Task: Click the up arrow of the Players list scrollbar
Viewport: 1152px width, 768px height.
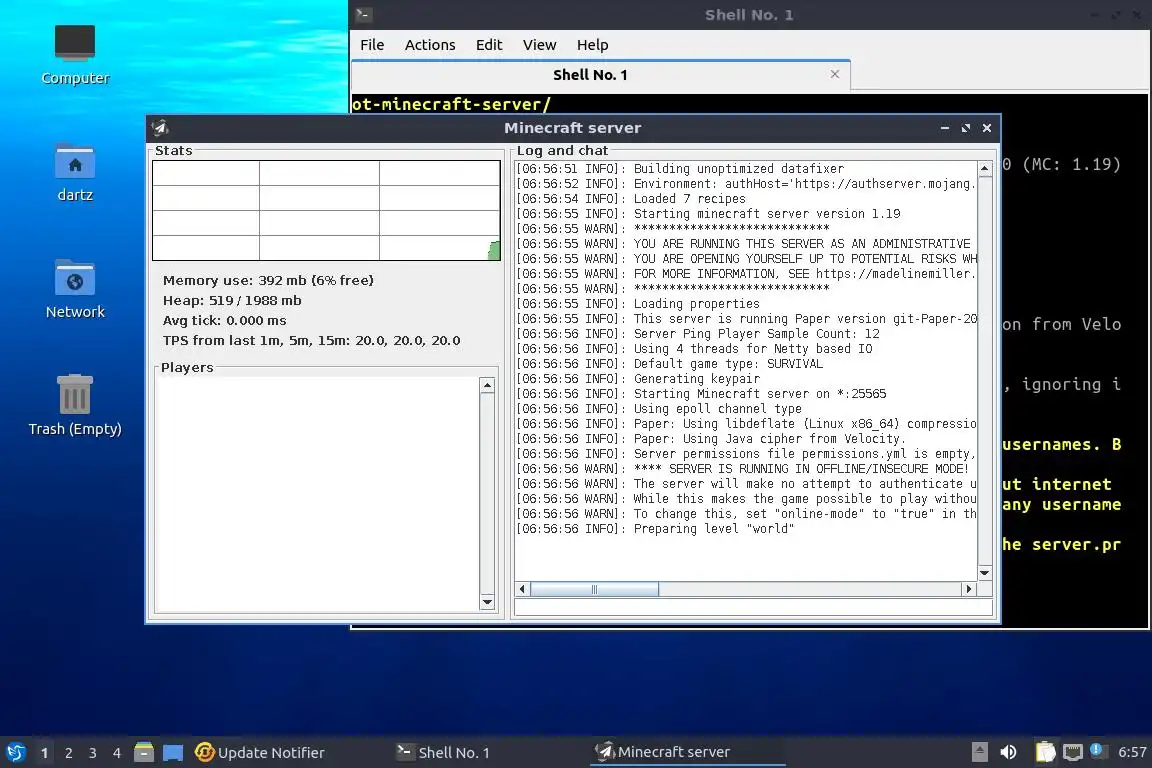Action: (486, 385)
